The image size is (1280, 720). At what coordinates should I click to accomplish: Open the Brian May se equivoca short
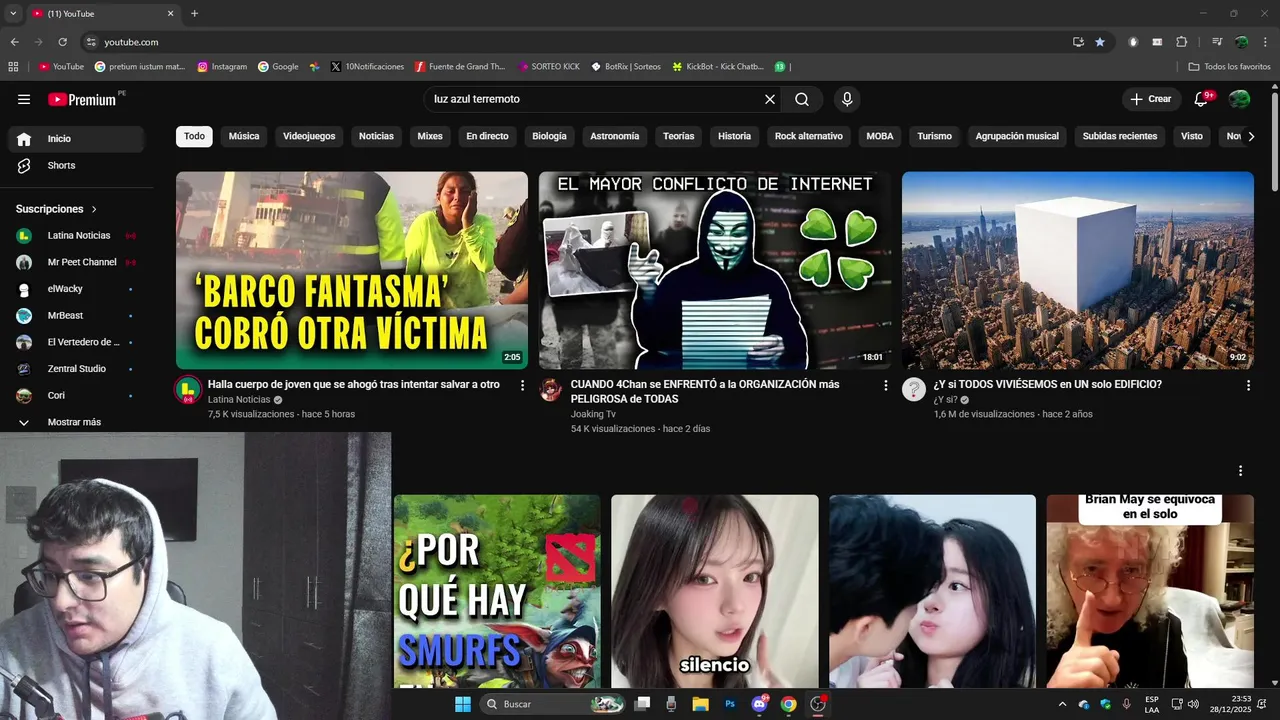(x=1150, y=591)
